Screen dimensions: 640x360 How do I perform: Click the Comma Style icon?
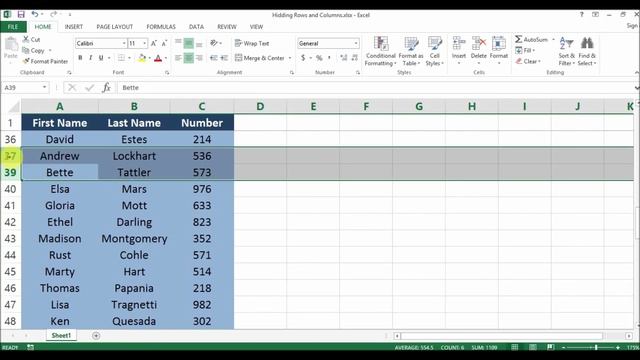click(x=329, y=58)
